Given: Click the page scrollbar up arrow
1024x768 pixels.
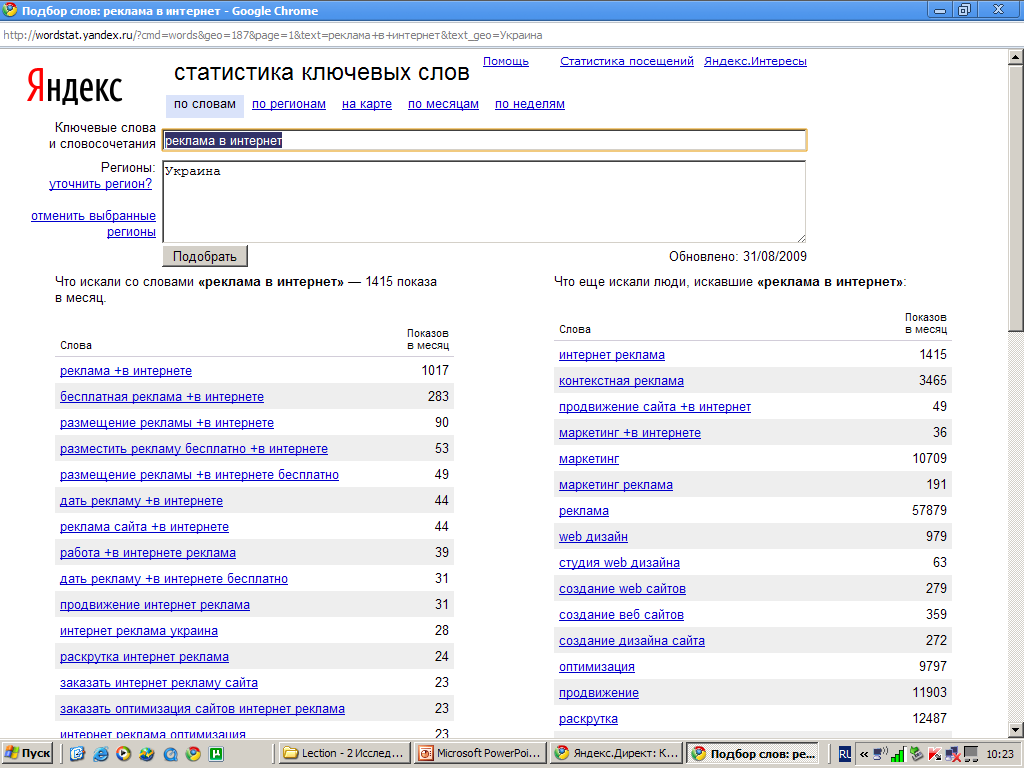Looking at the screenshot, I should (1016, 58).
